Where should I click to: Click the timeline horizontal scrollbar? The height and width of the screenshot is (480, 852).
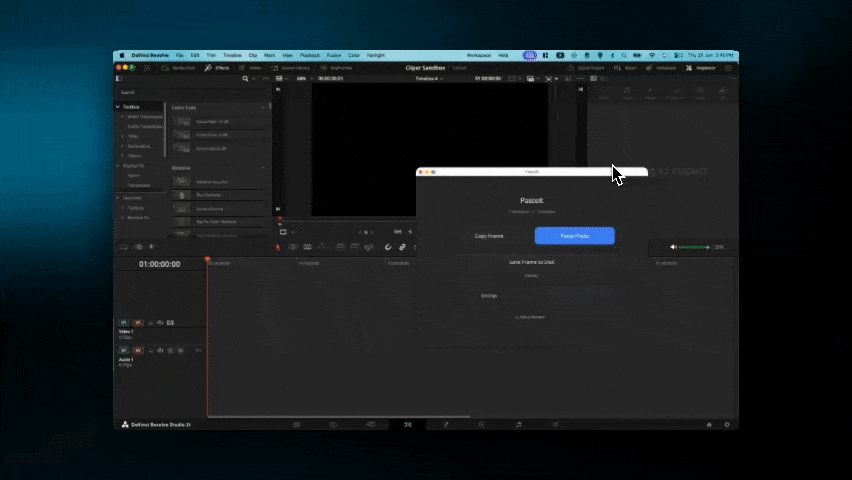pyautogui.click(x=339, y=417)
